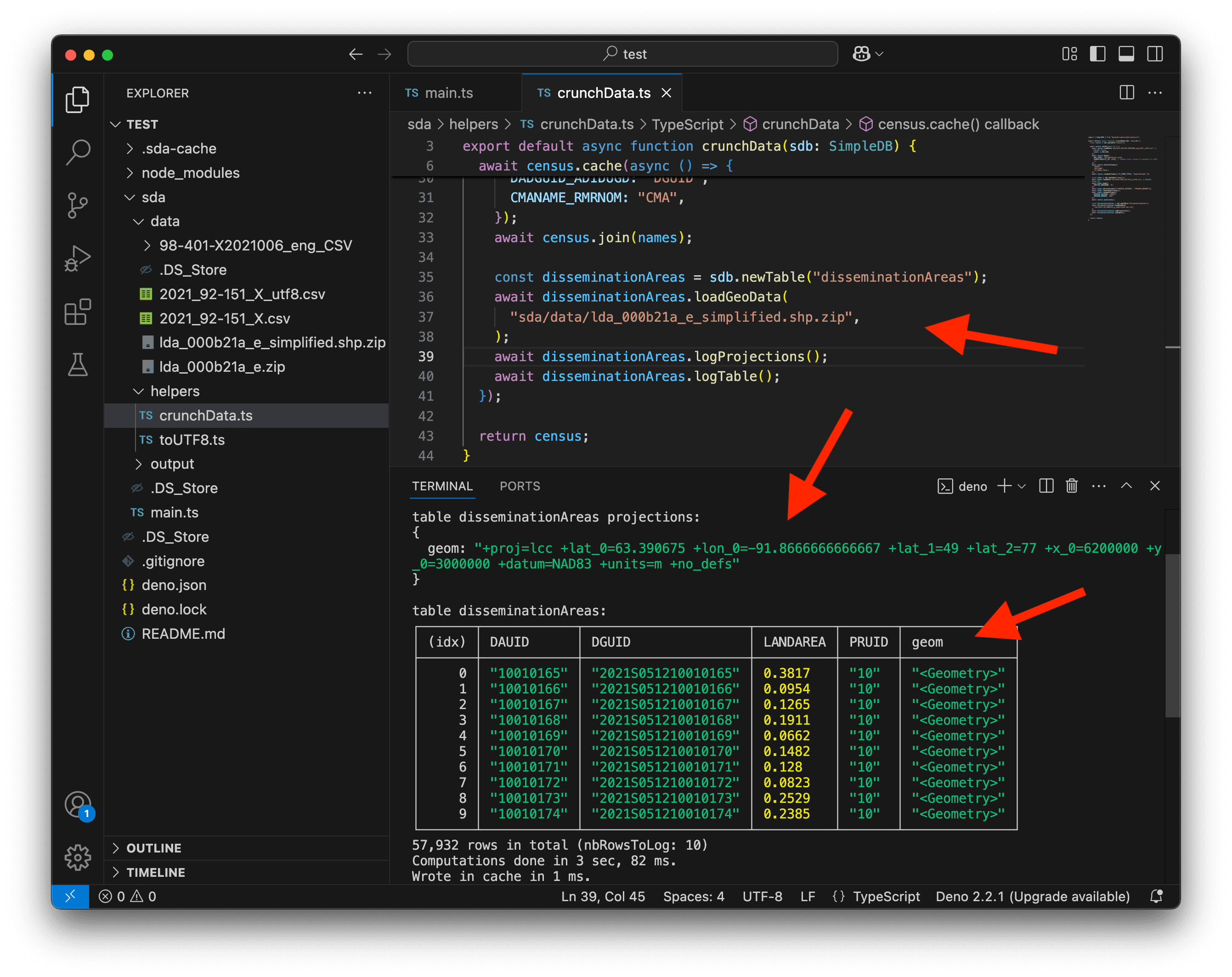Maximize the panel with up chevron
This screenshot has height=977, width=1232.
click(x=1126, y=486)
